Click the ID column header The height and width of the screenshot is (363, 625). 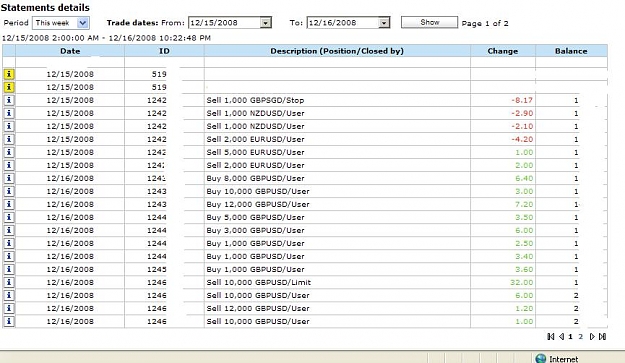tap(164, 51)
